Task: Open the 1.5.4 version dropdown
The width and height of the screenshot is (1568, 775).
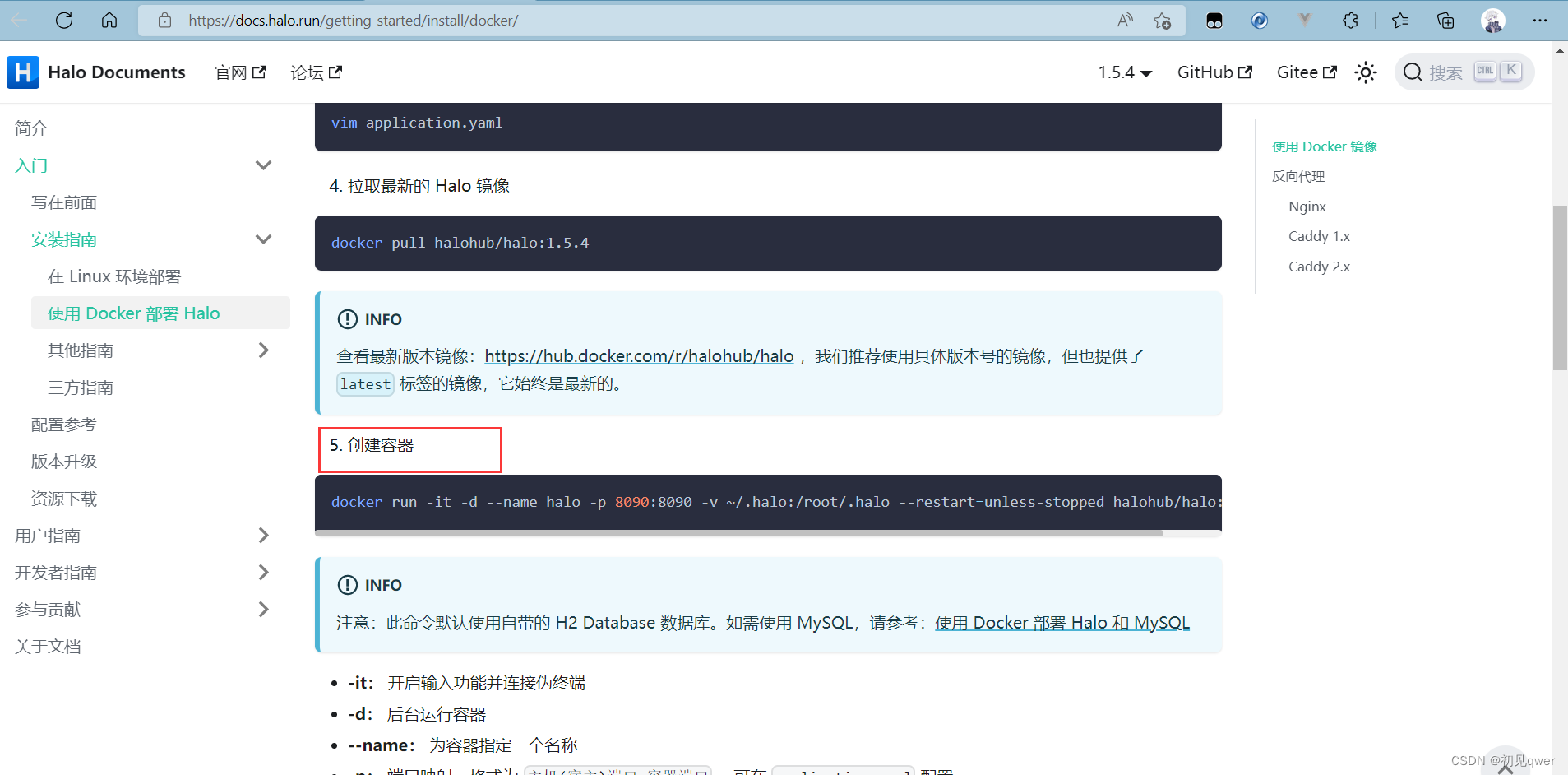Action: tap(1125, 72)
